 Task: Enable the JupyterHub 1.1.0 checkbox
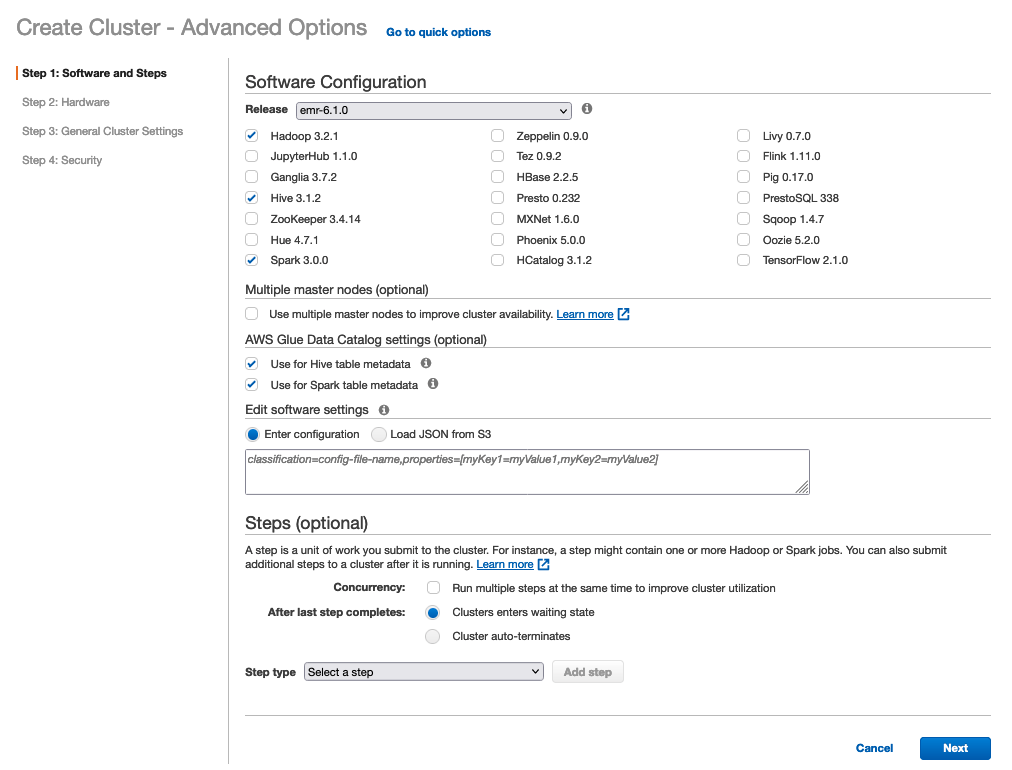tap(252, 156)
